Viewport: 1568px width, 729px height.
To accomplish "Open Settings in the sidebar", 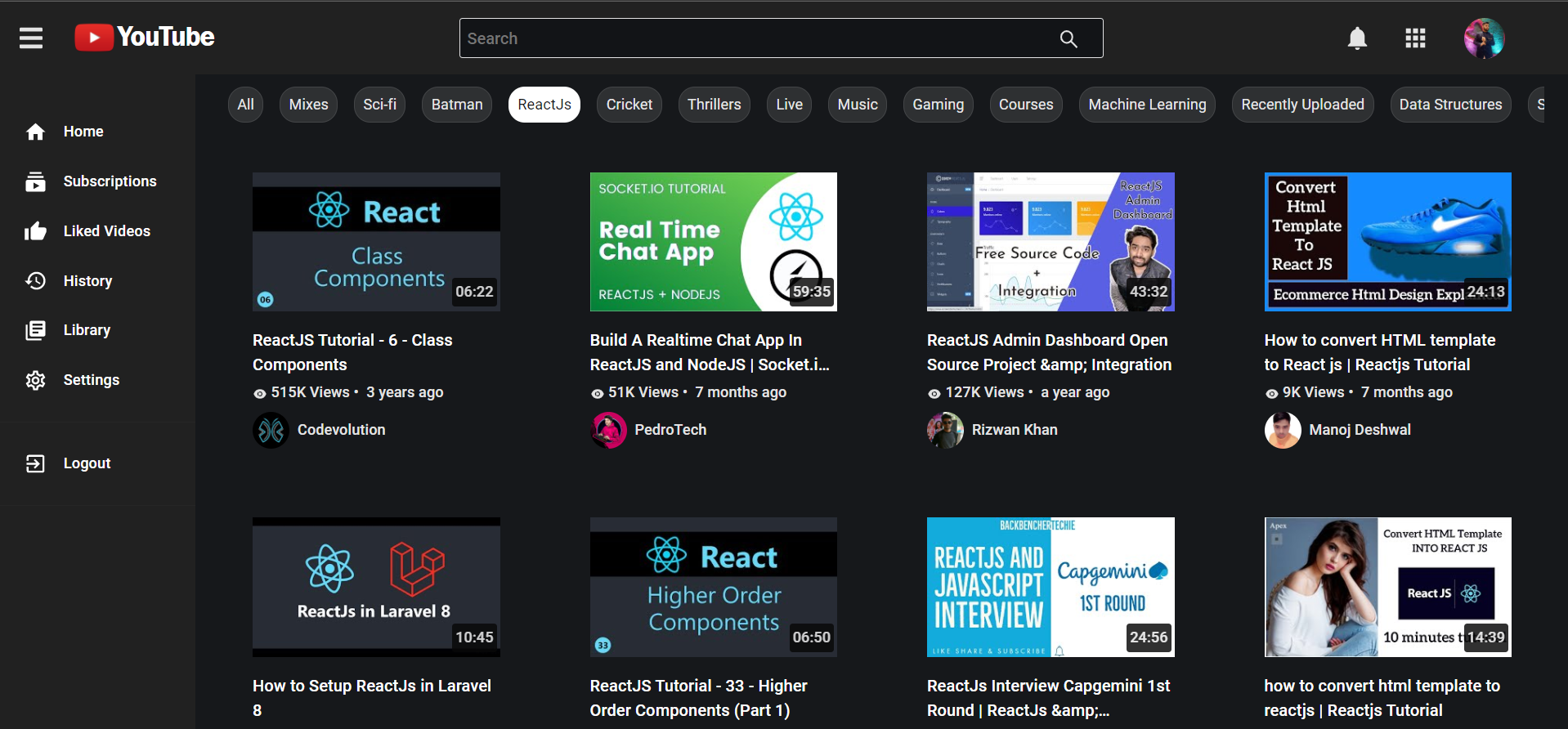I will [x=91, y=380].
